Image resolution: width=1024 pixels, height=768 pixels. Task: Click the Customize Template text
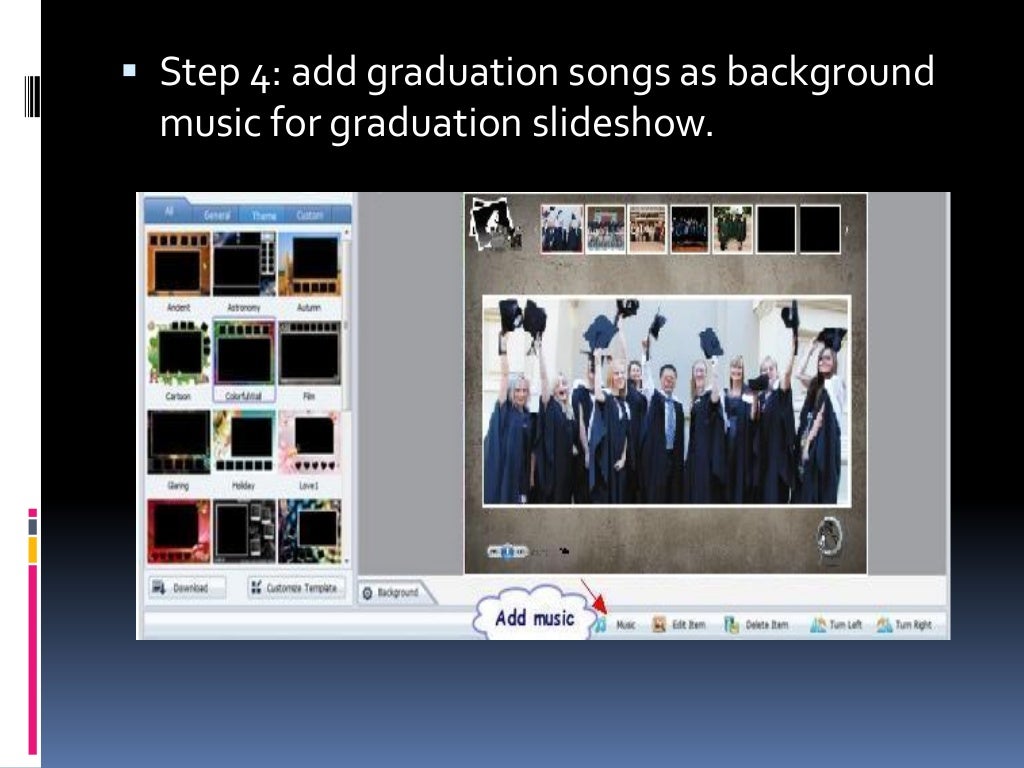click(301, 588)
